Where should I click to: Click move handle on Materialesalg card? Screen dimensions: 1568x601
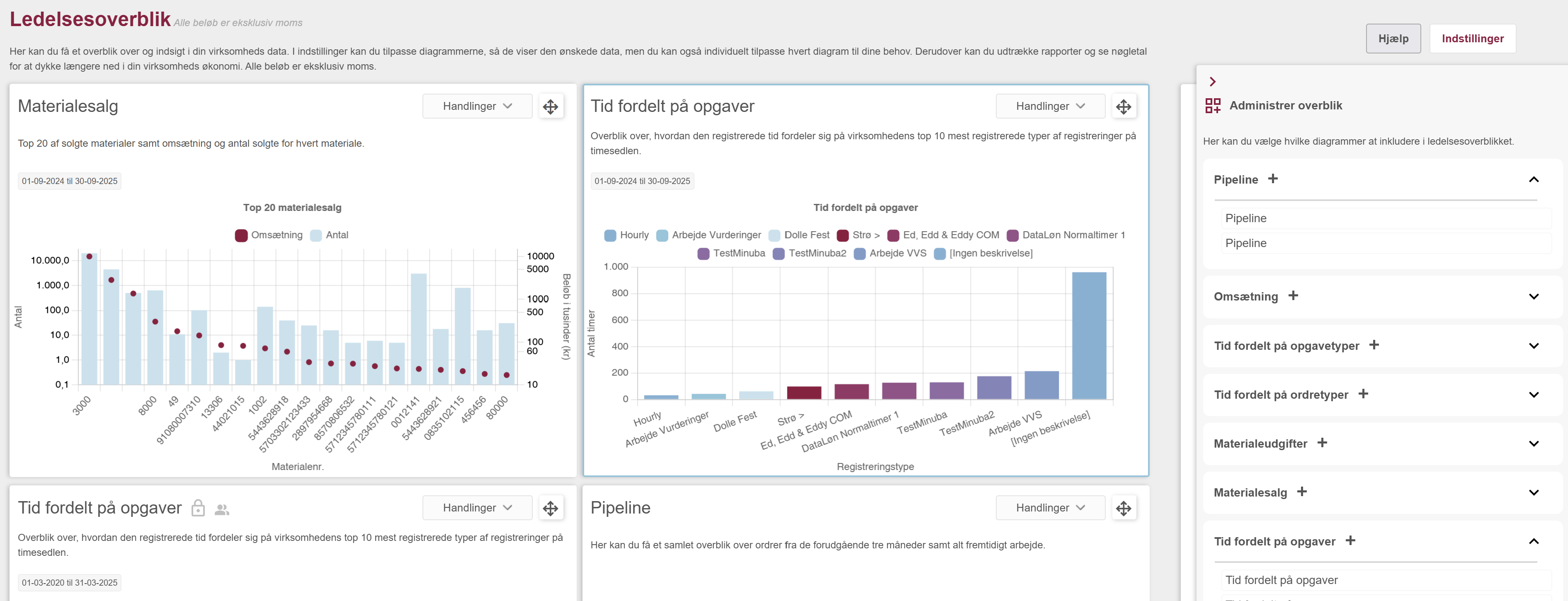pyautogui.click(x=550, y=107)
